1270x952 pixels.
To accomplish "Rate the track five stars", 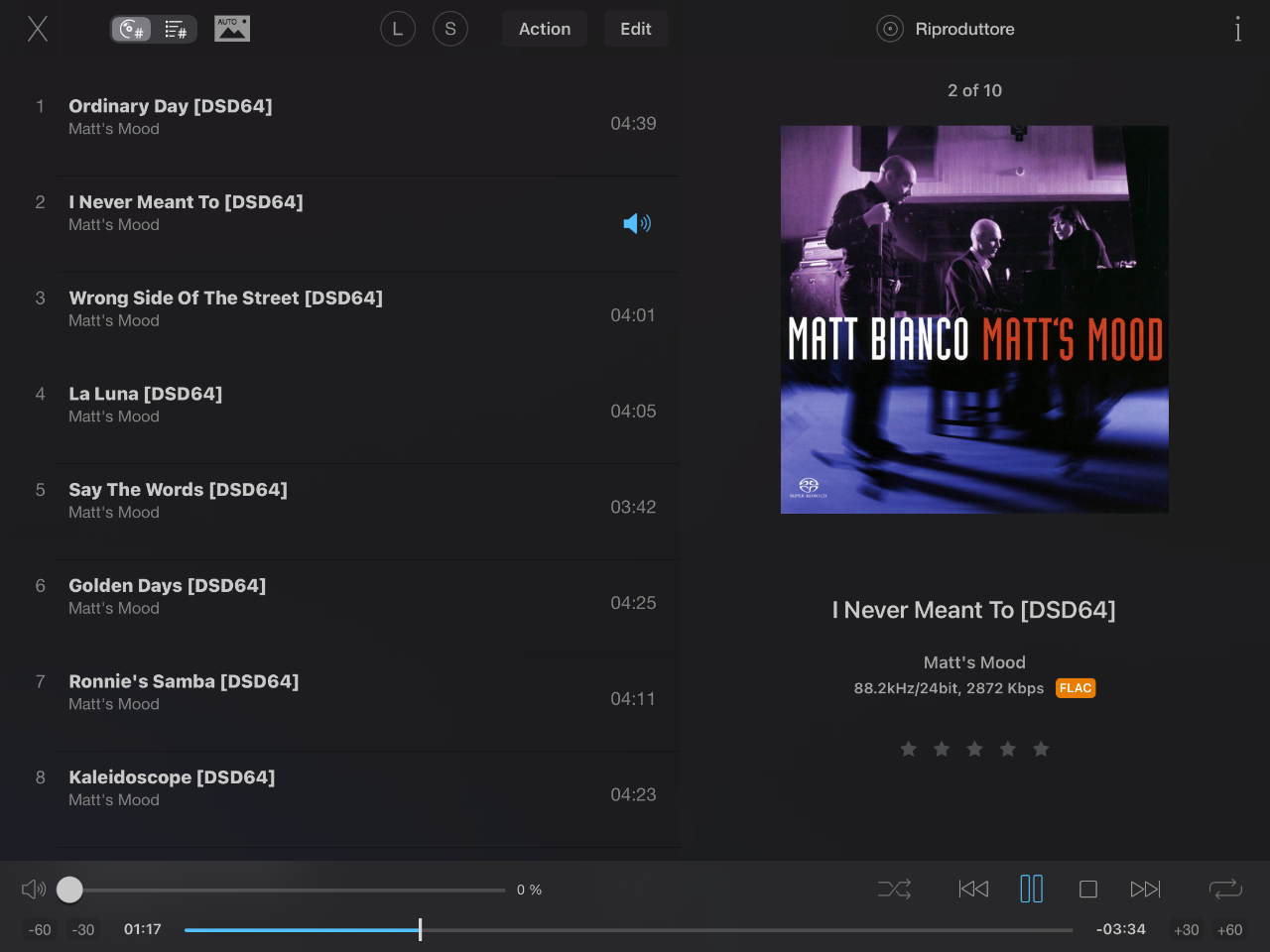I will pyautogui.click(x=1041, y=749).
